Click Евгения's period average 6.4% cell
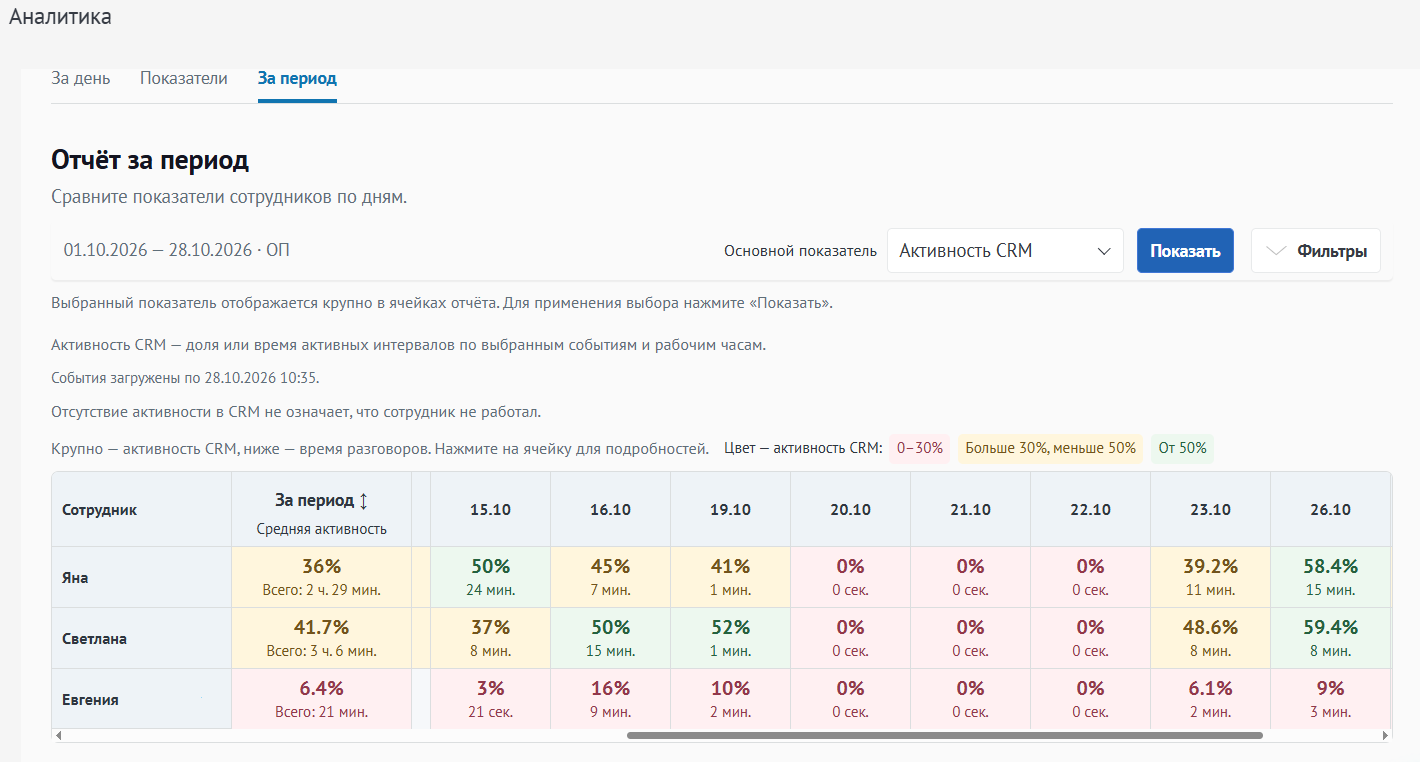 click(x=321, y=699)
